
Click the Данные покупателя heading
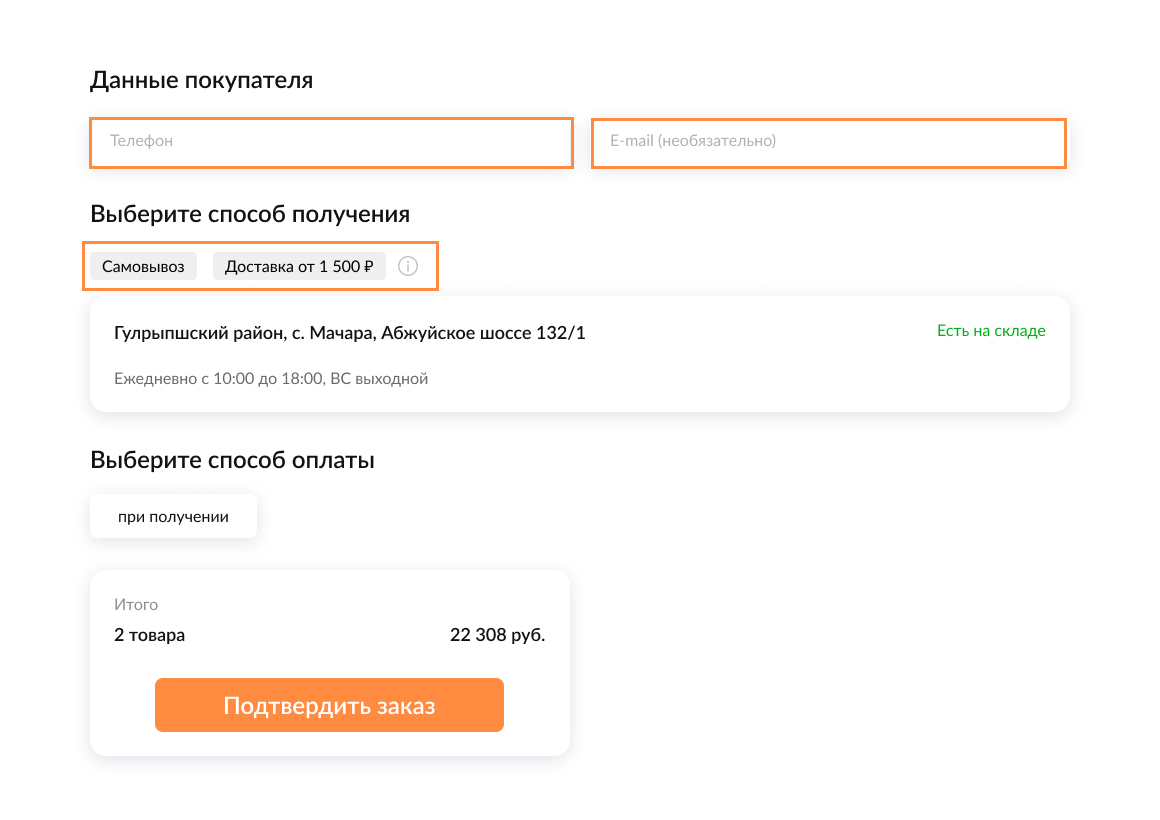tap(201, 80)
